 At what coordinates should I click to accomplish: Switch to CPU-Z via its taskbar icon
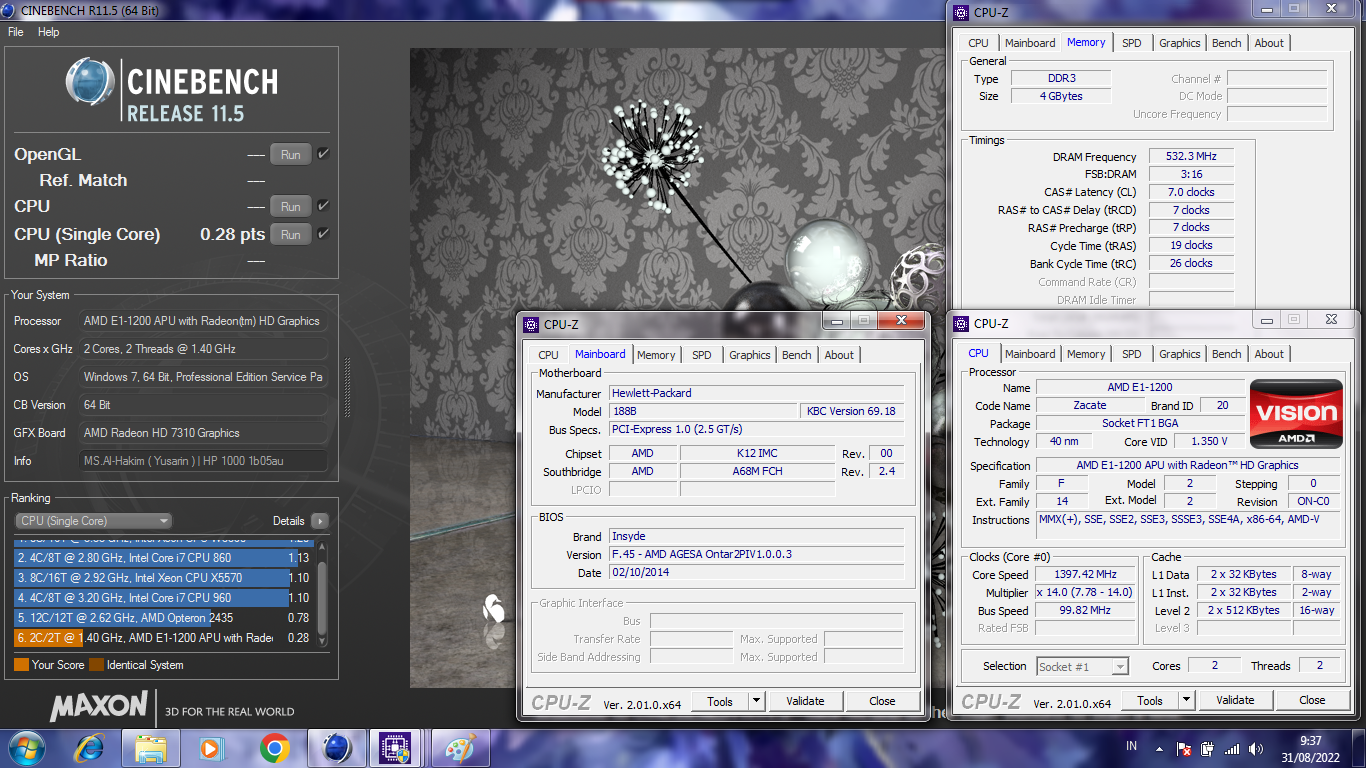pyautogui.click(x=397, y=748)
